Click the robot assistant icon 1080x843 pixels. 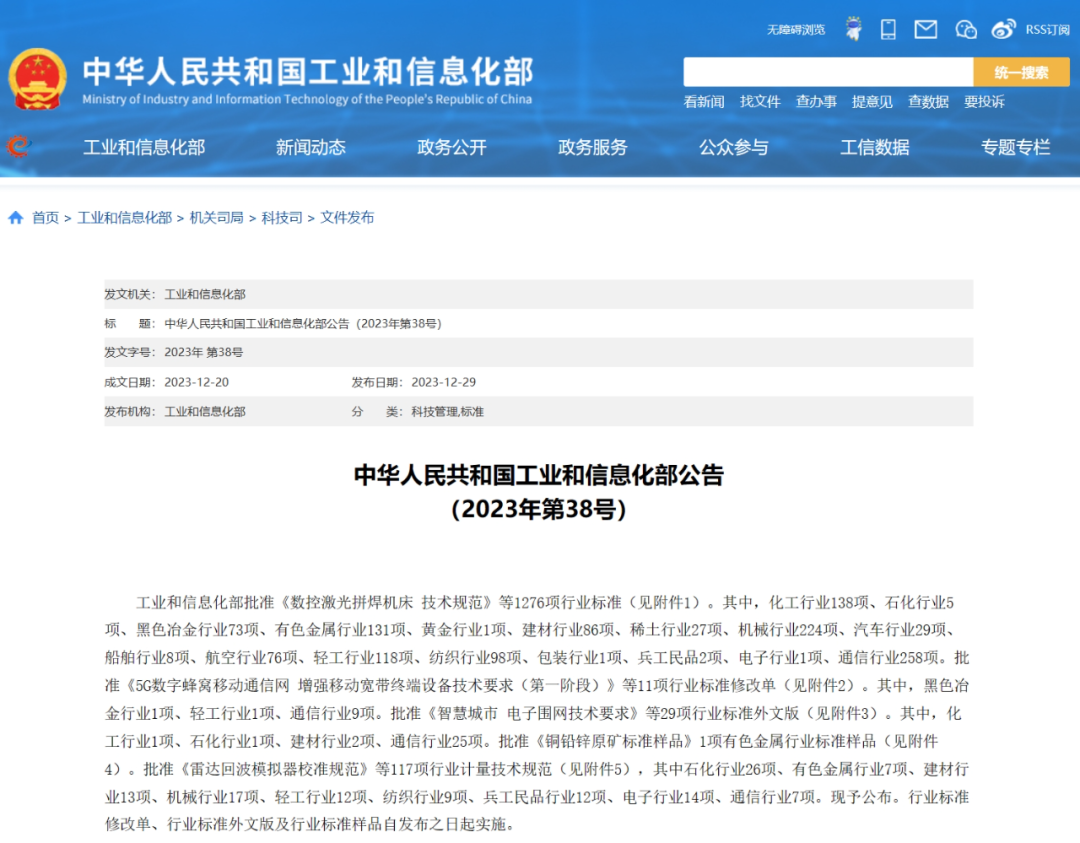point(853,29)
